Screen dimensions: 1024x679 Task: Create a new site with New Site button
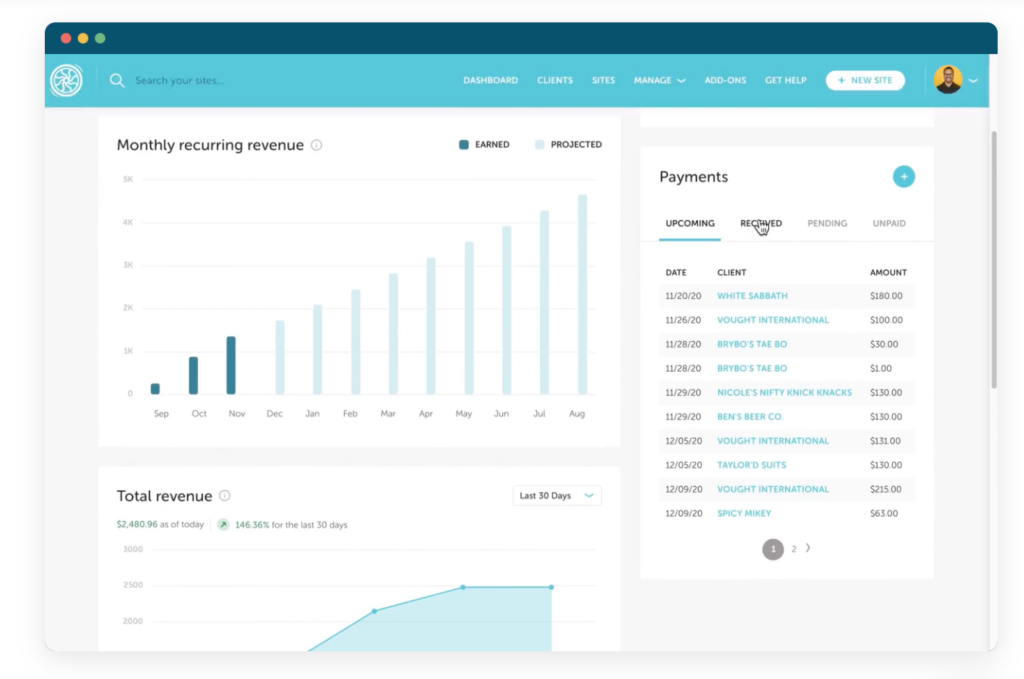tap(865, 80)
